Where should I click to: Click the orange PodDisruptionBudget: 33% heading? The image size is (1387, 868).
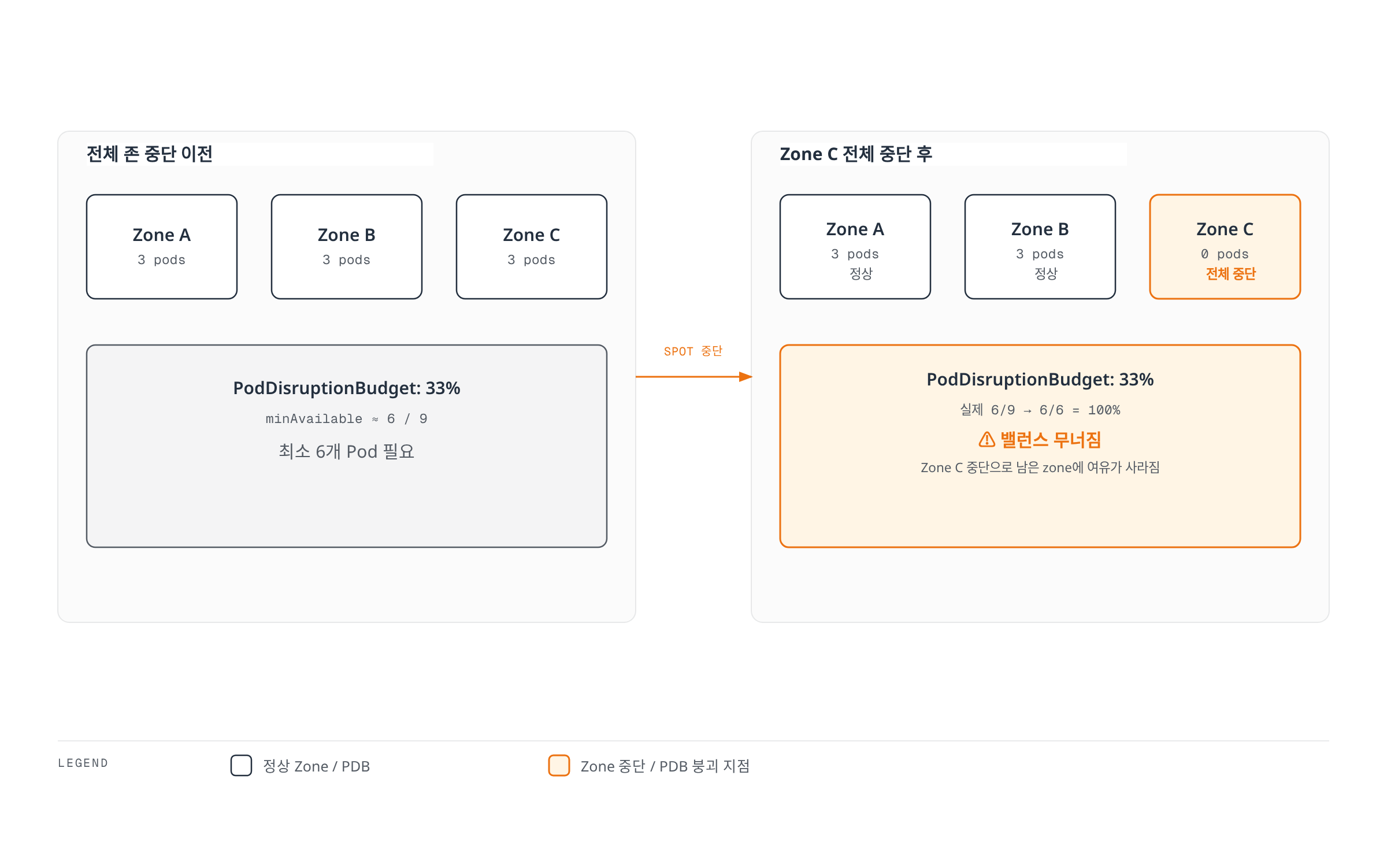[1040, 380]
